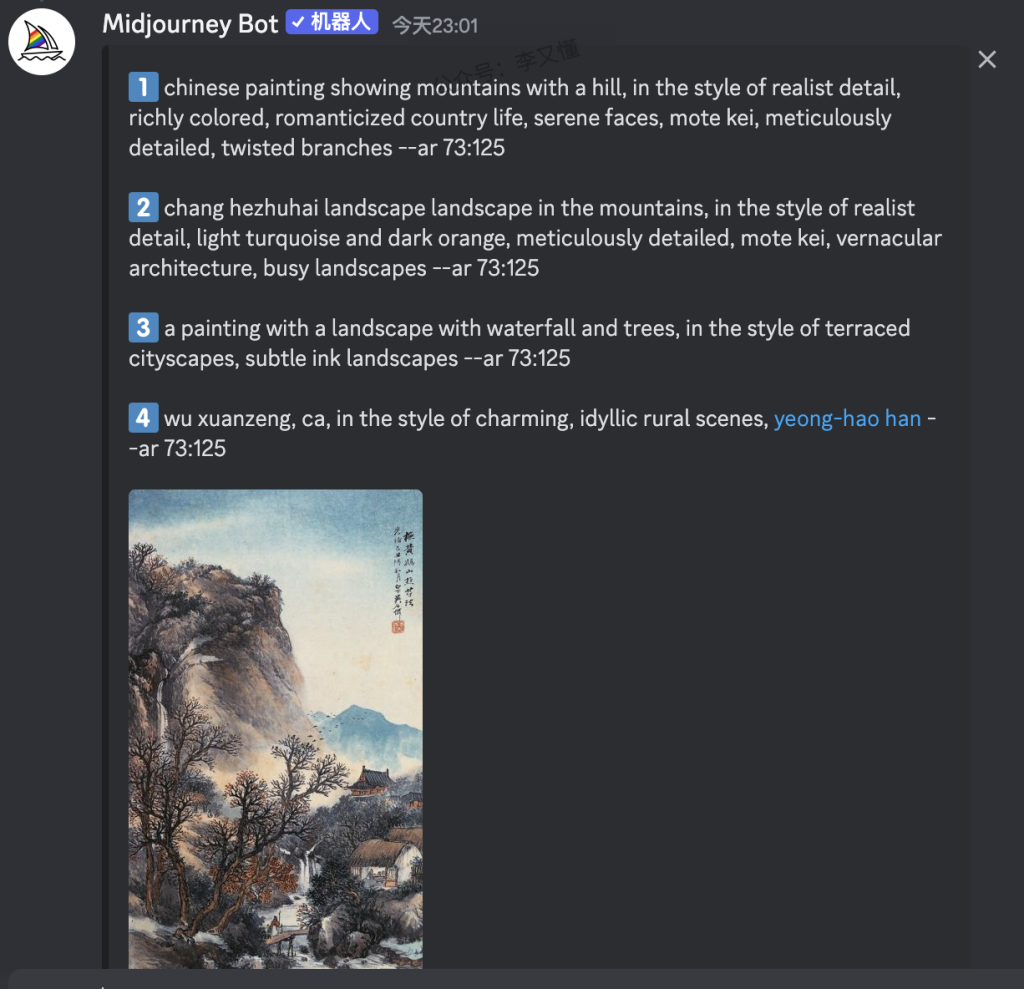This screenshot has width=1024, height=989.
Task: Click the Midjourney Bot sailboat avatar
Action: (x=42, y=43)
